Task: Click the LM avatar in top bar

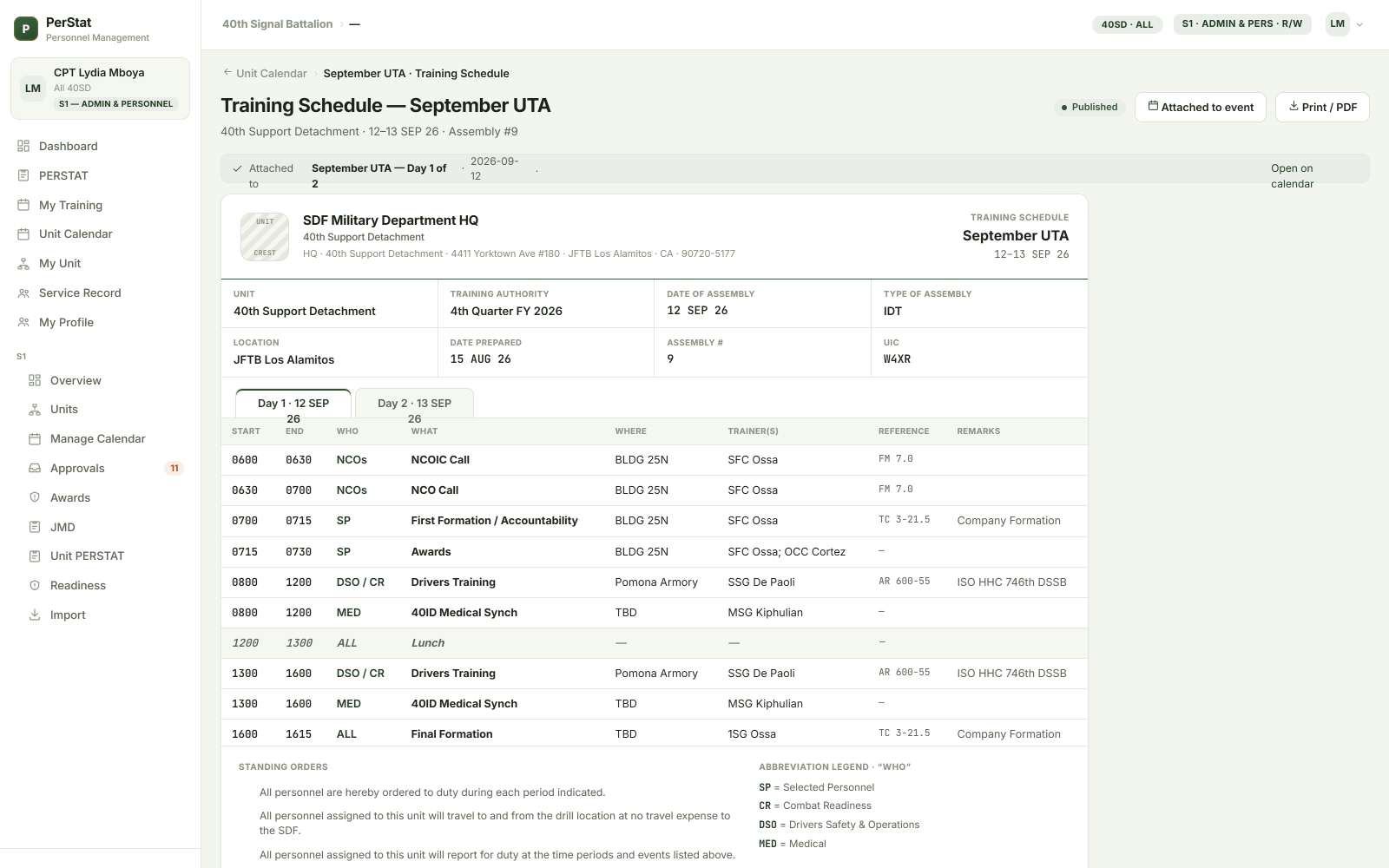Action: click(x=1337, y=24)
